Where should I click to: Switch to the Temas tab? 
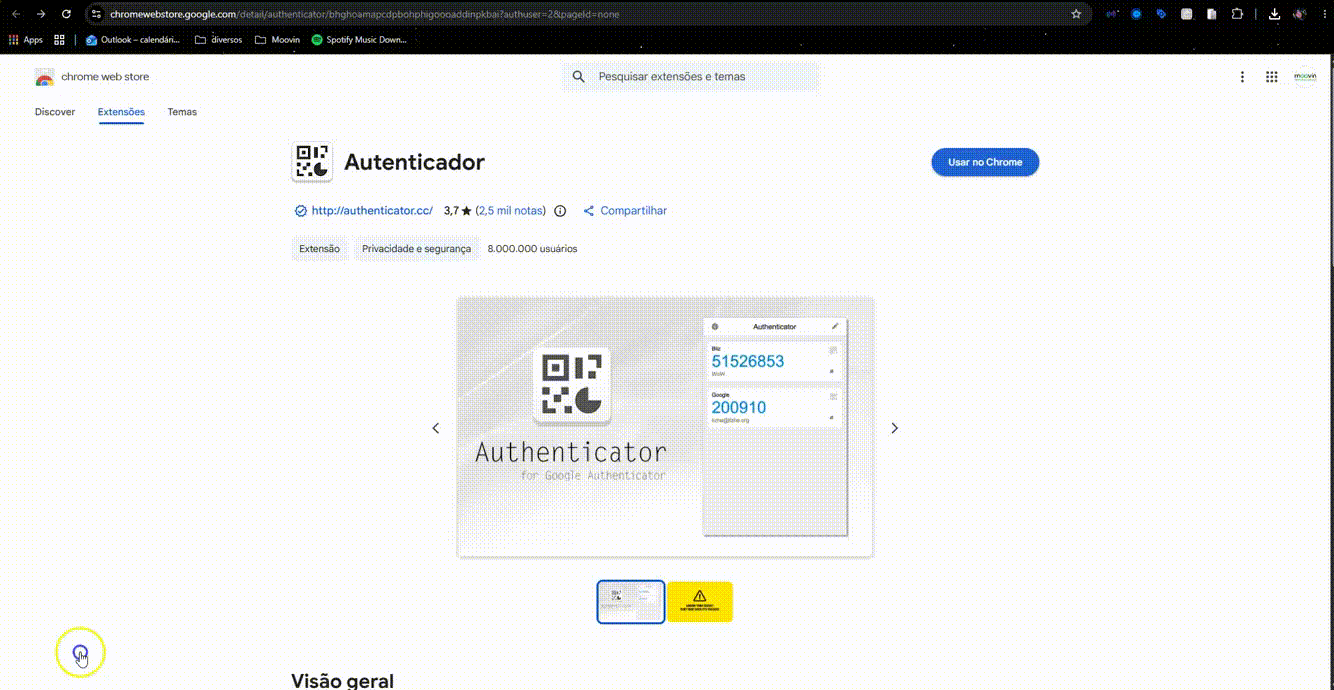tap(182, 112)
